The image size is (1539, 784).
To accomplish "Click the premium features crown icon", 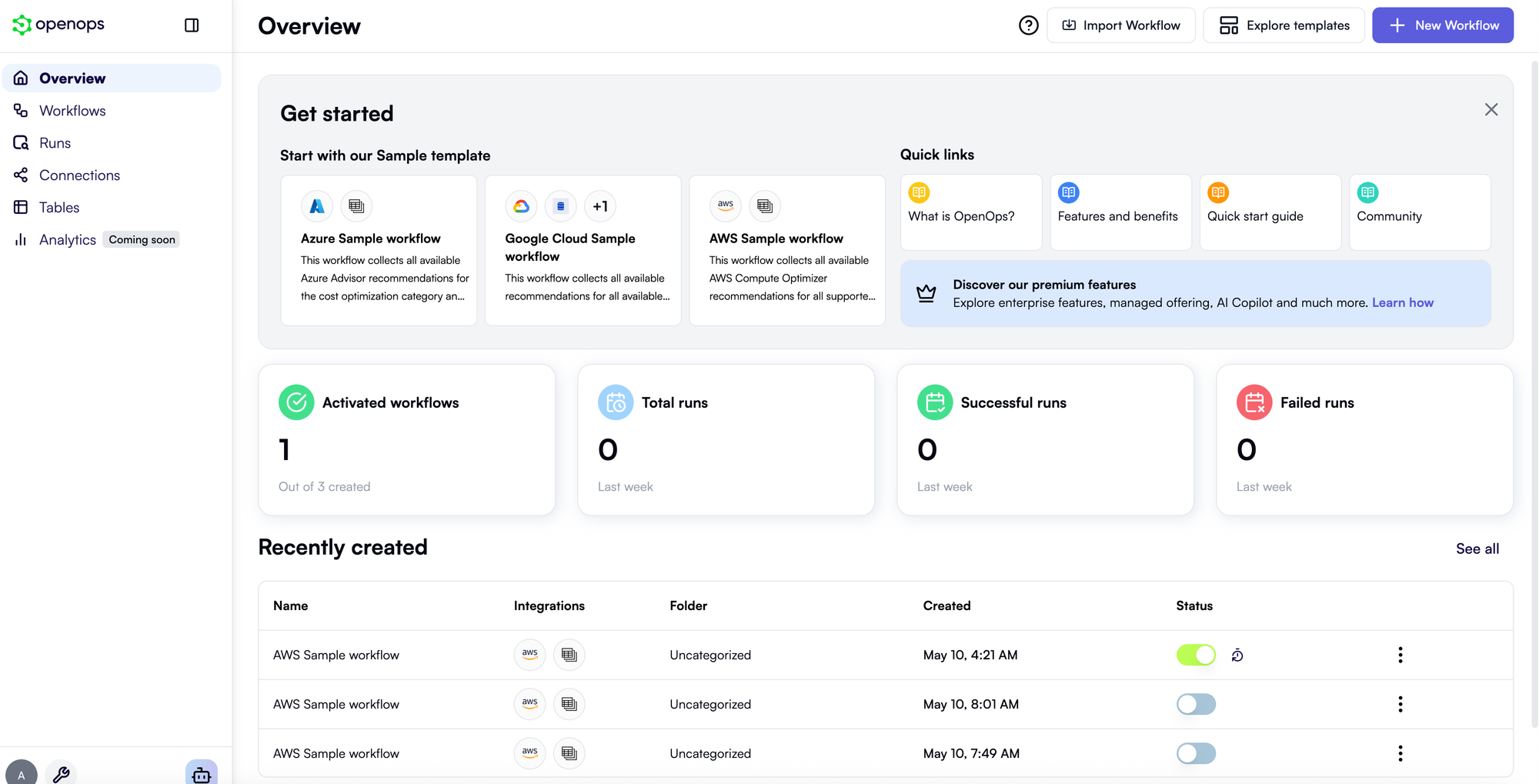I will (x=926, y=293).
